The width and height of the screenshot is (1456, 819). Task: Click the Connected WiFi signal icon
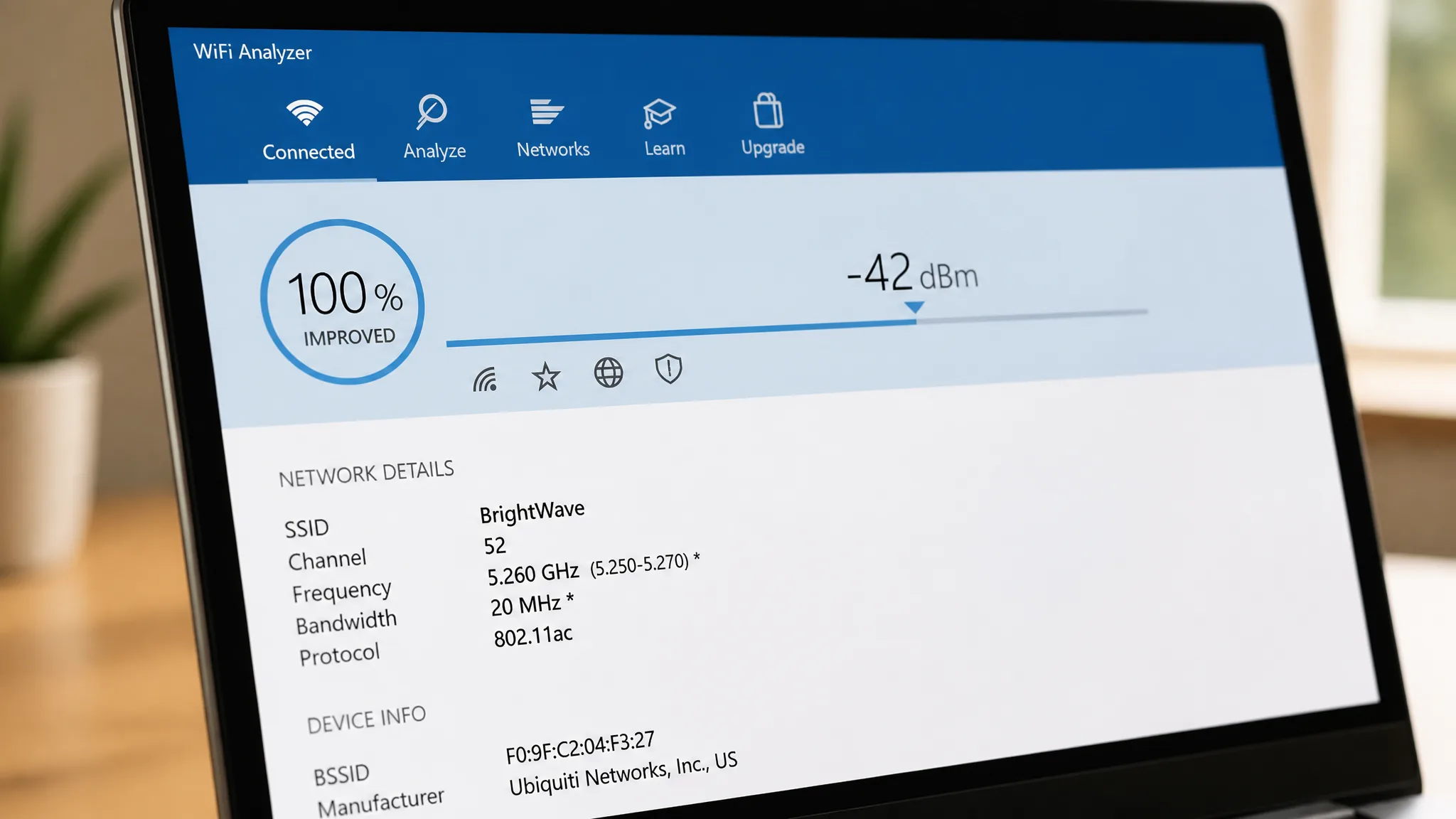[304, 113]
